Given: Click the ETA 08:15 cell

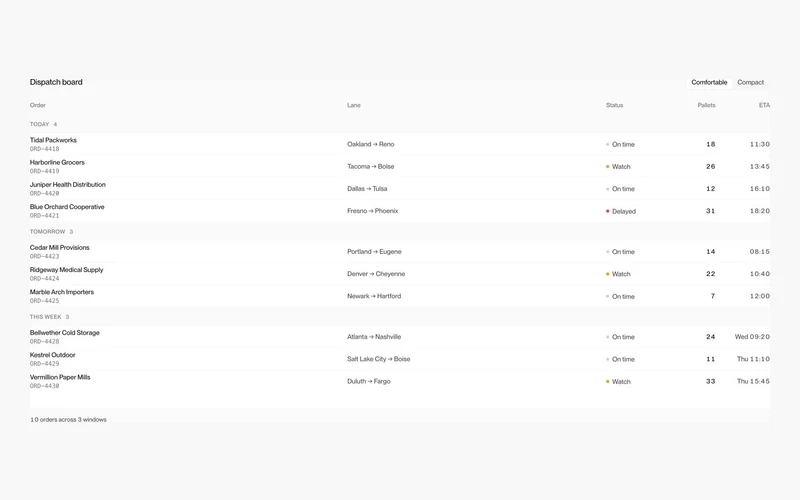Looking at the screenshot, I should (x=760, y=252).
